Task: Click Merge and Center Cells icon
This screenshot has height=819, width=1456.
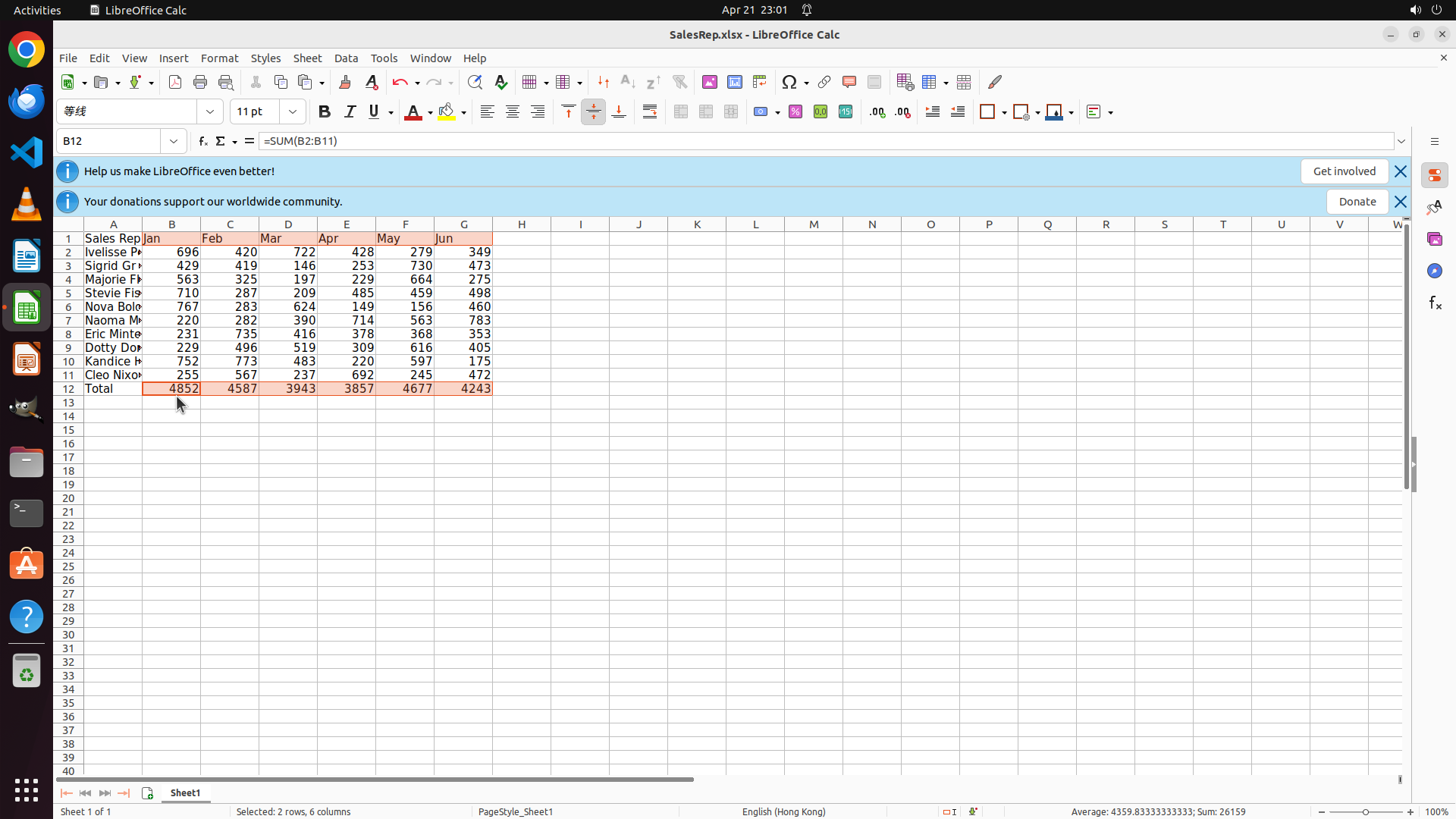Action: tap(681, 111)
